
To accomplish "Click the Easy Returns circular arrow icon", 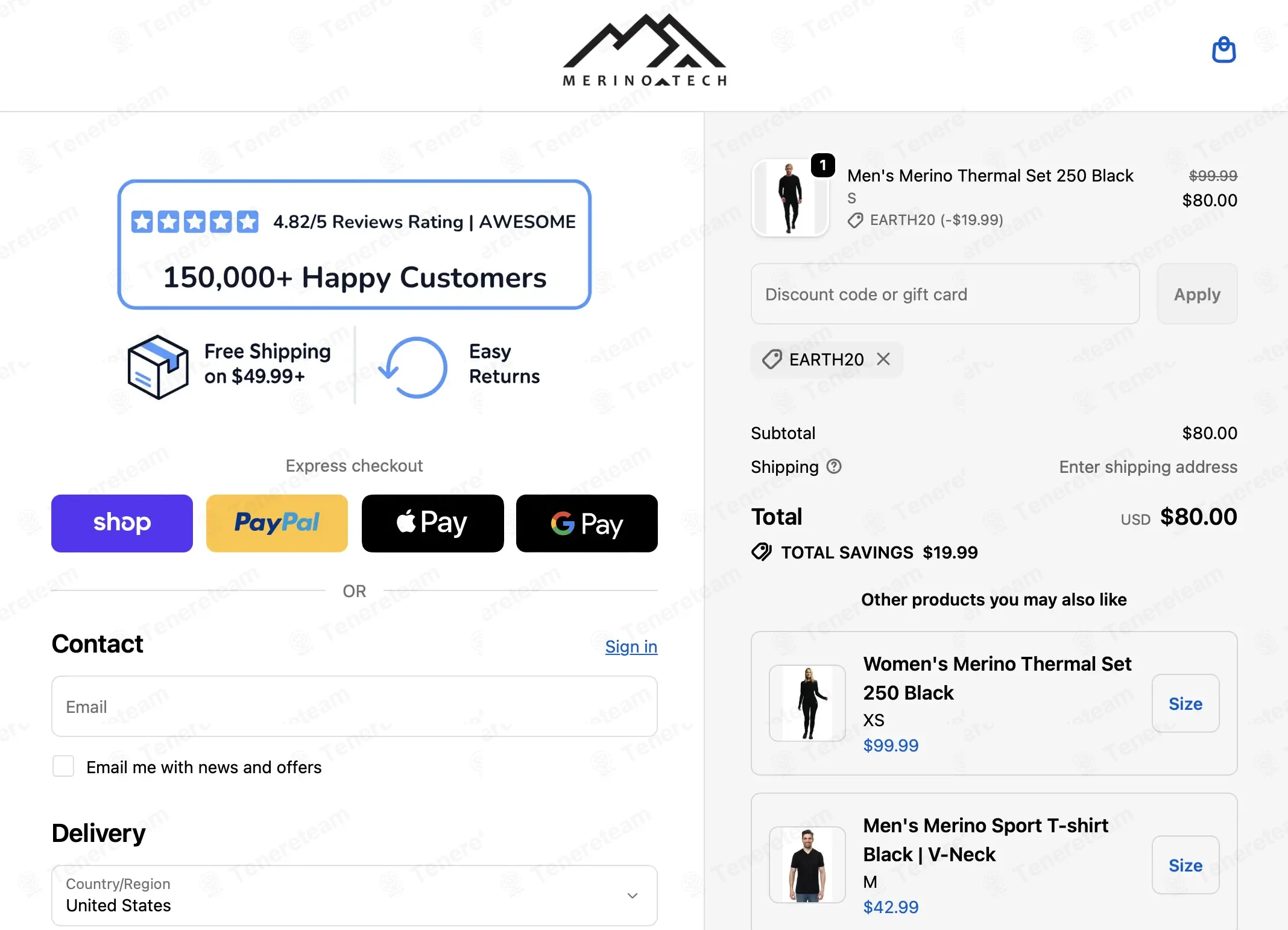I will coord(414,367).
